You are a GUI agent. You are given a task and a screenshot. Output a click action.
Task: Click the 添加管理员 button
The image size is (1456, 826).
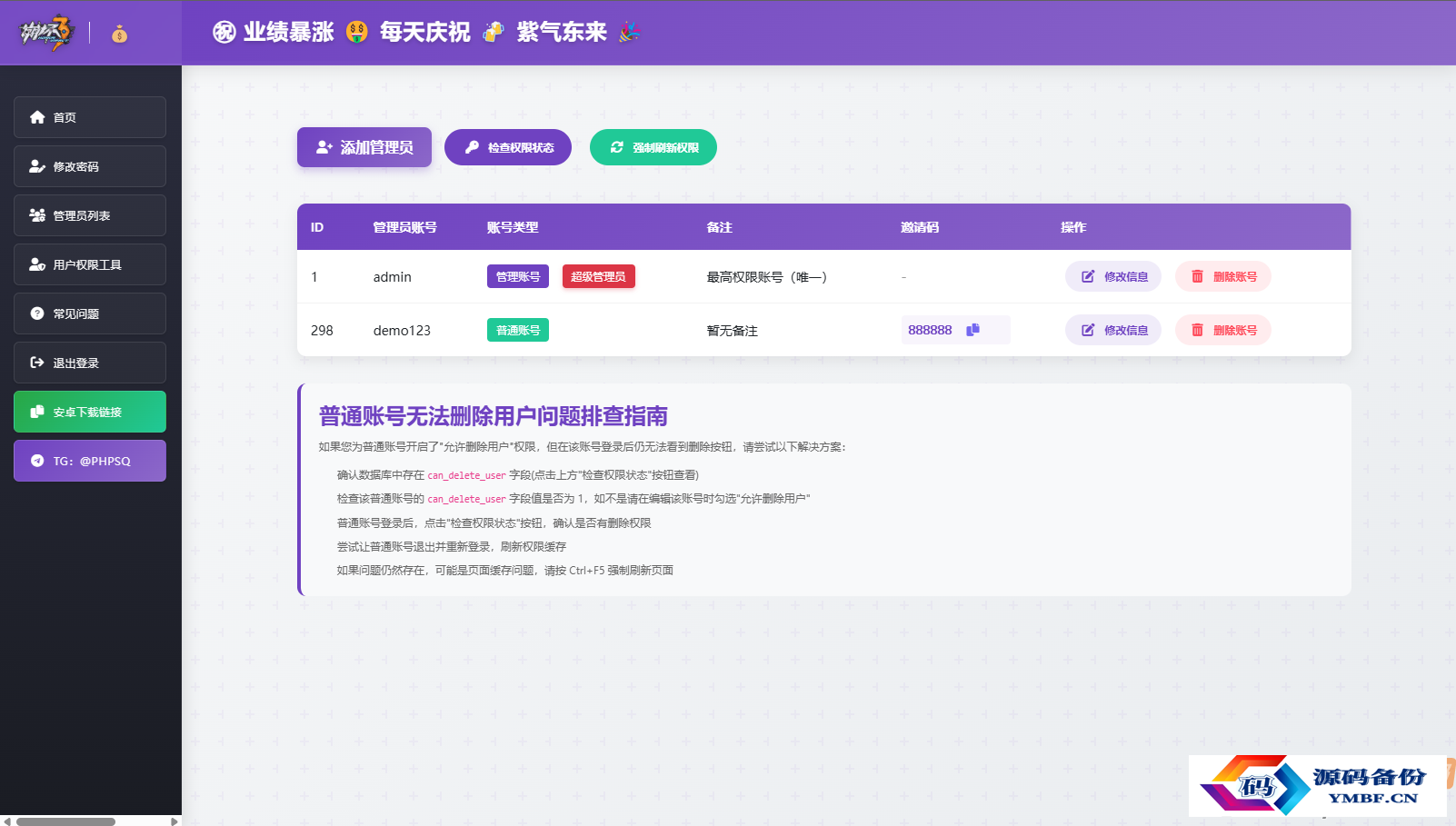click(364, 147)
